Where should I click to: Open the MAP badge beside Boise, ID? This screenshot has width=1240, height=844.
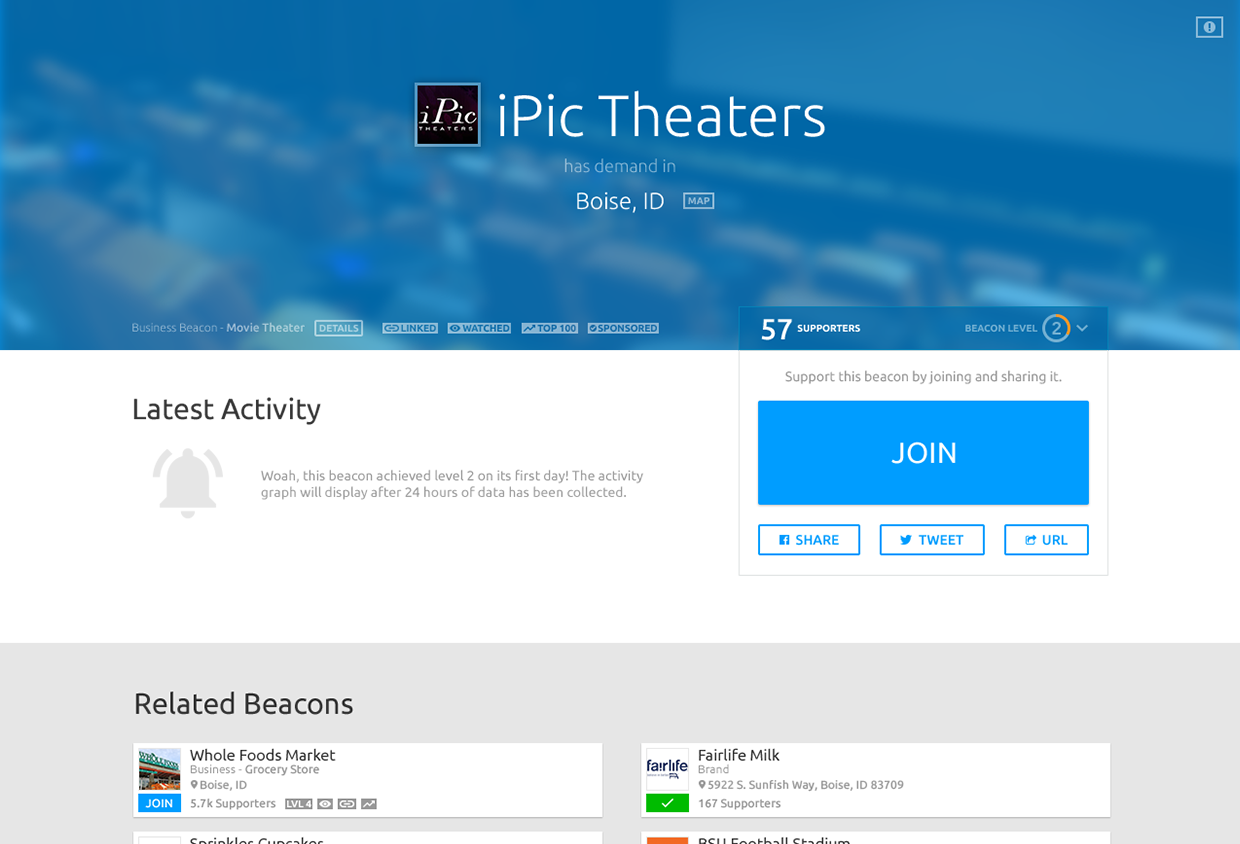point(698,201)
